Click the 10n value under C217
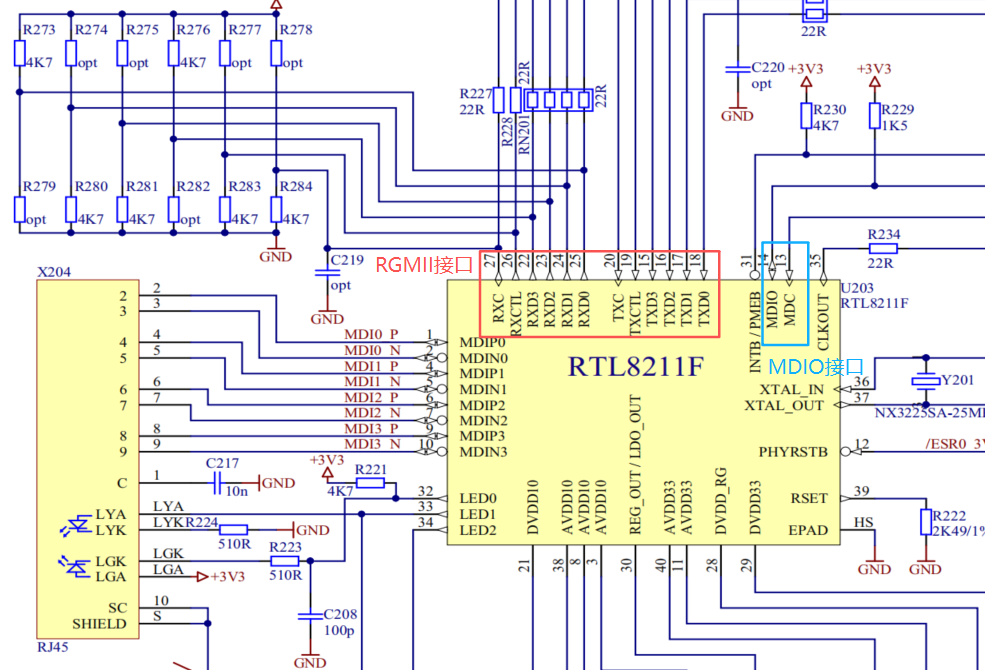 point(237,492)
